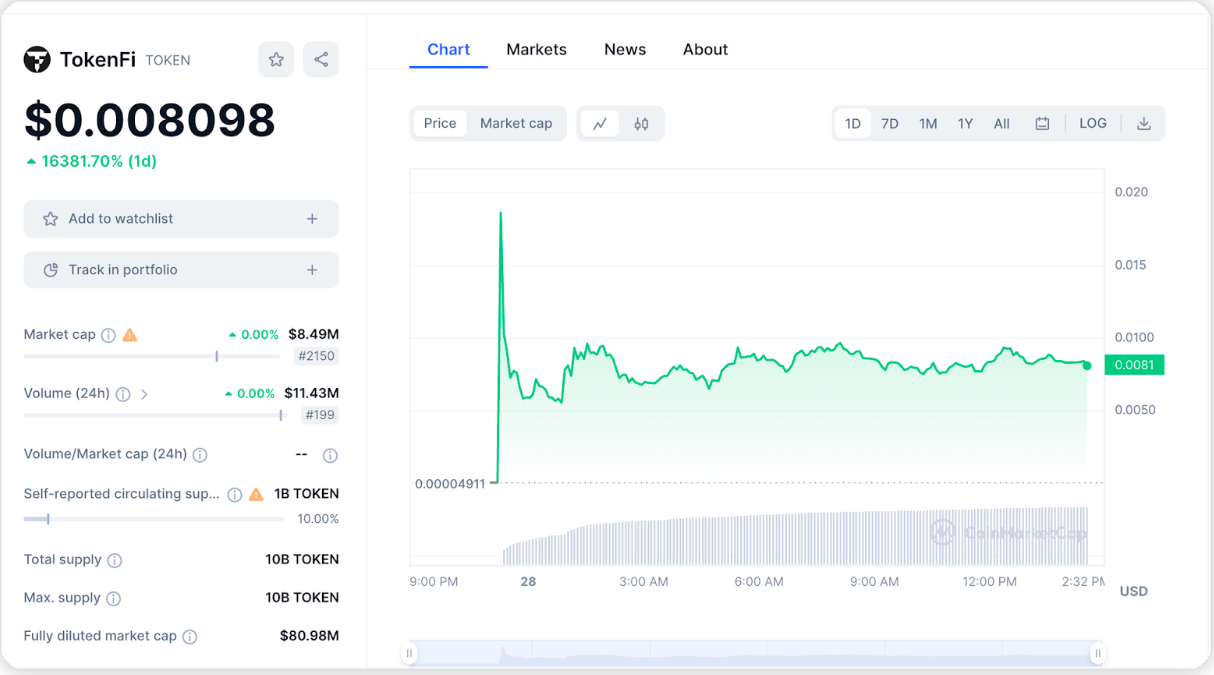This screenshot has width=1214, height=675.
Task: Select the Price chart toggle
Action: (x=440, y=123)
